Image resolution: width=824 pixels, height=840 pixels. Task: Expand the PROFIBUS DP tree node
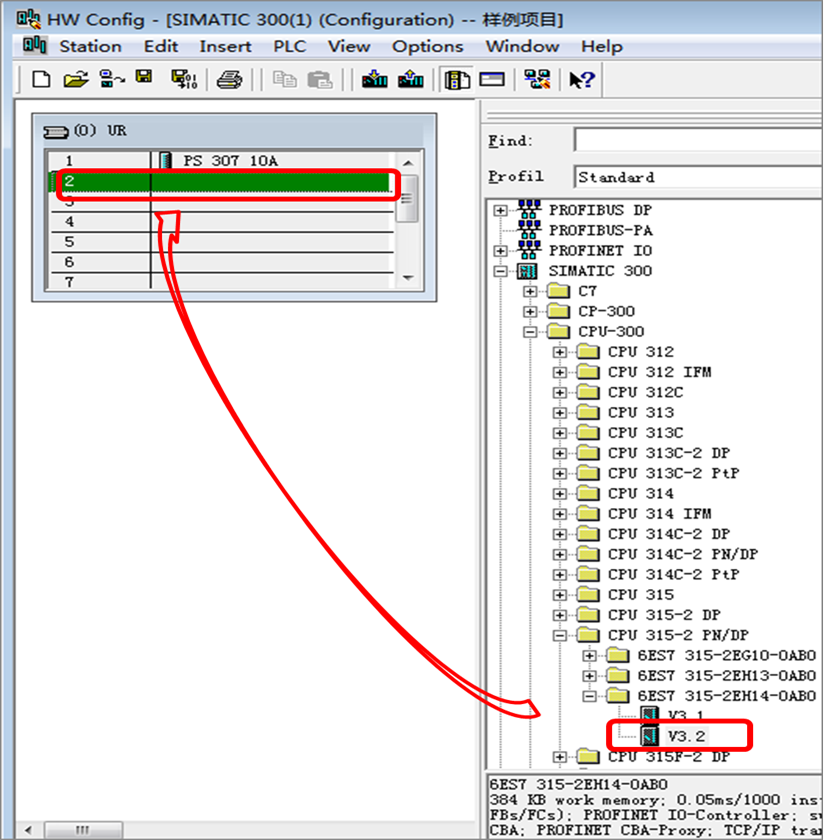point(500,211)
